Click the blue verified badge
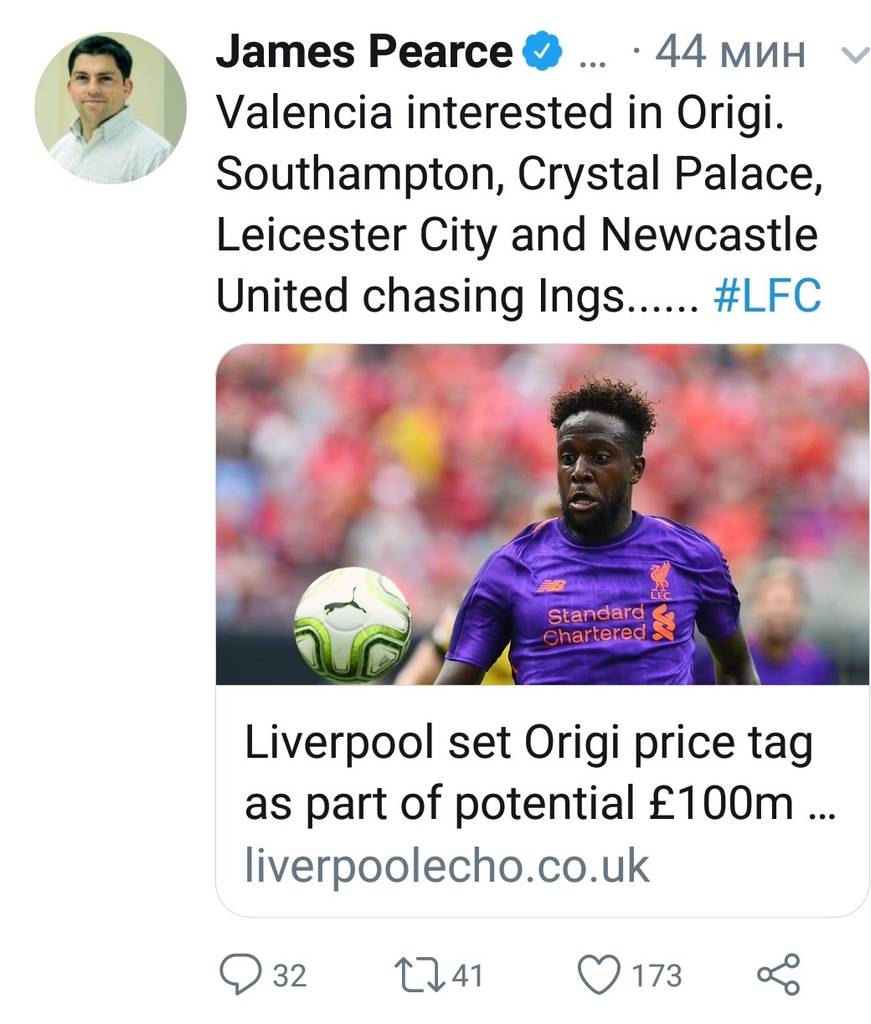 pos(543,52)
